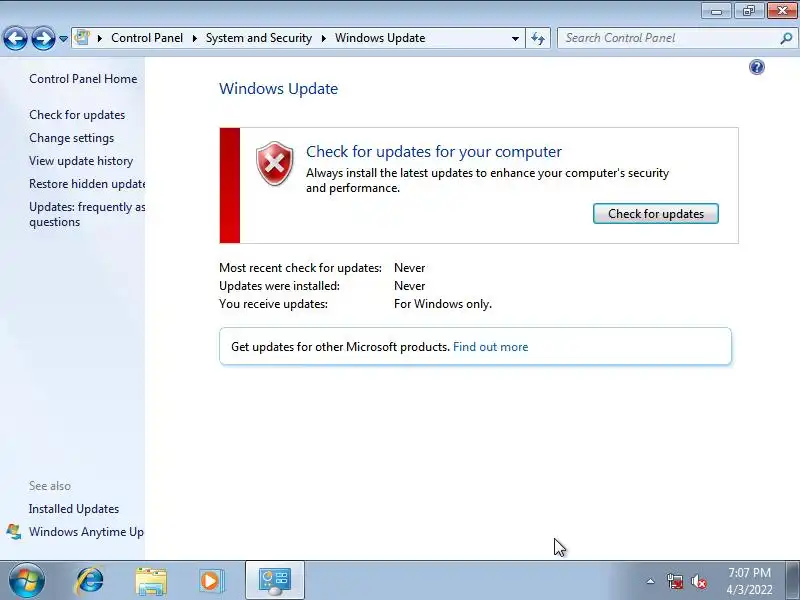Go forward with the Forward arrow button
Image resolution: width=800 pixels, height=600 pixels.
coord(43,38)
